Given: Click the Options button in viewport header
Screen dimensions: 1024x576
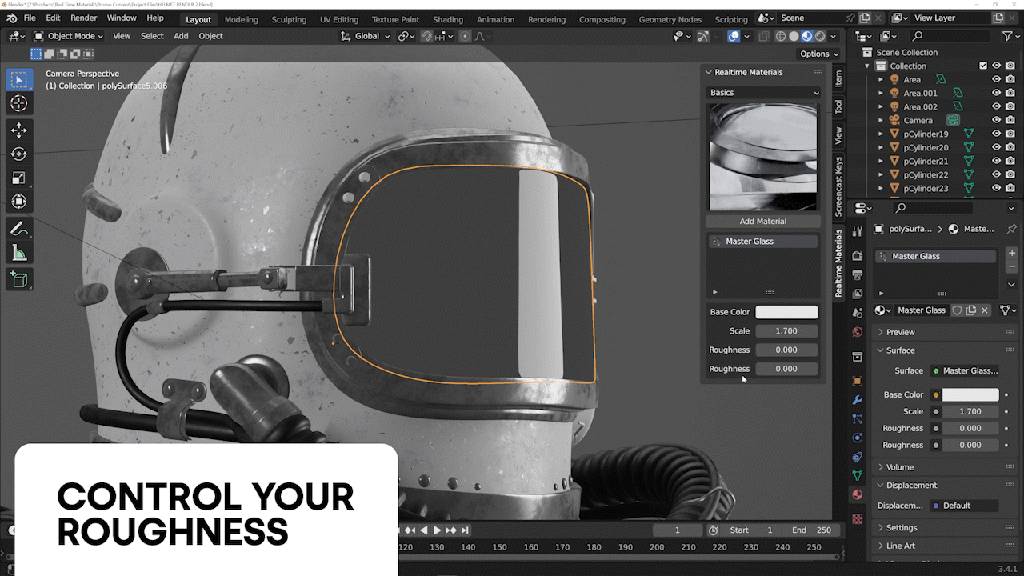Looking at the screenshot, I should click(818, 54).
